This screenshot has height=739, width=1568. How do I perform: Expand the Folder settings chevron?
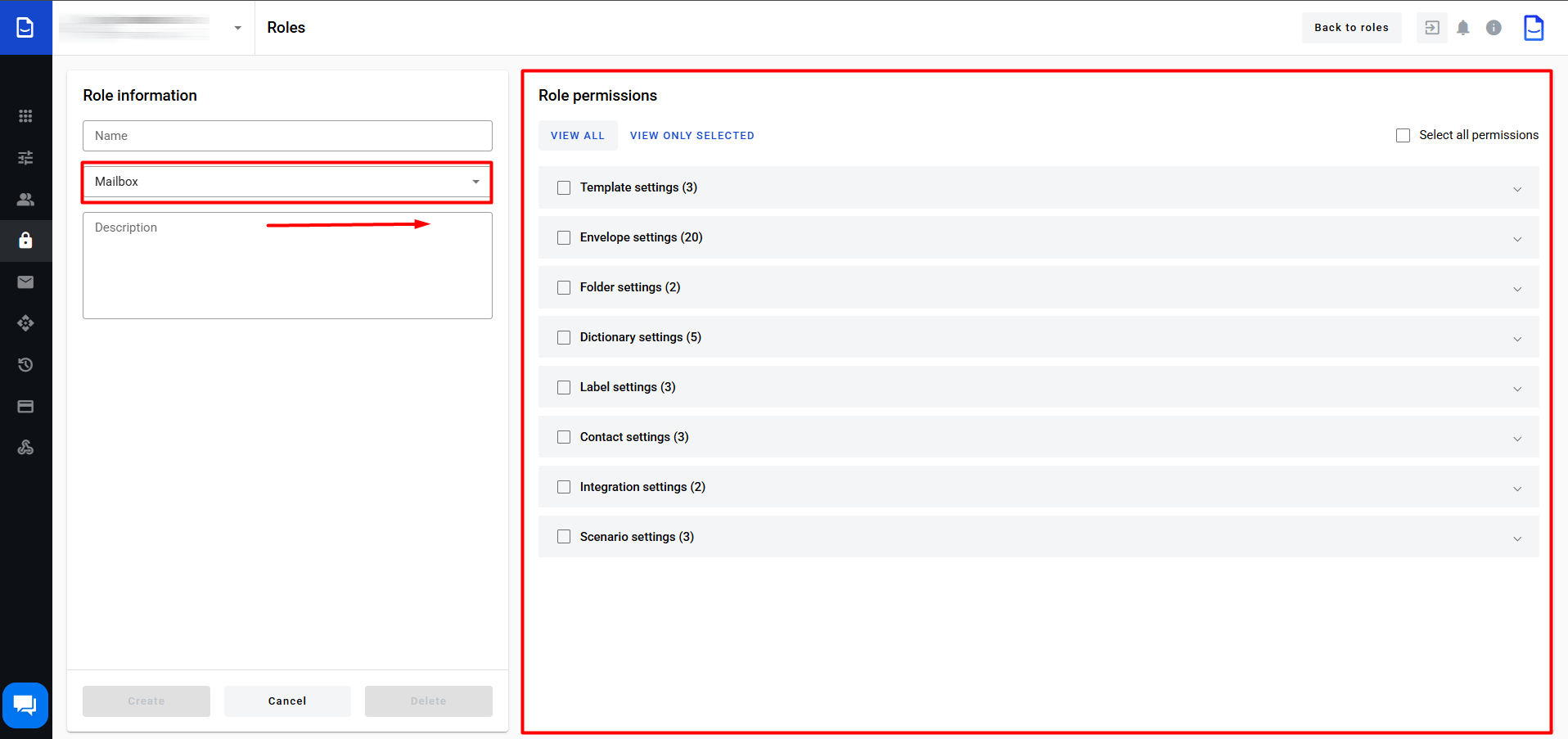(1516, 289)
